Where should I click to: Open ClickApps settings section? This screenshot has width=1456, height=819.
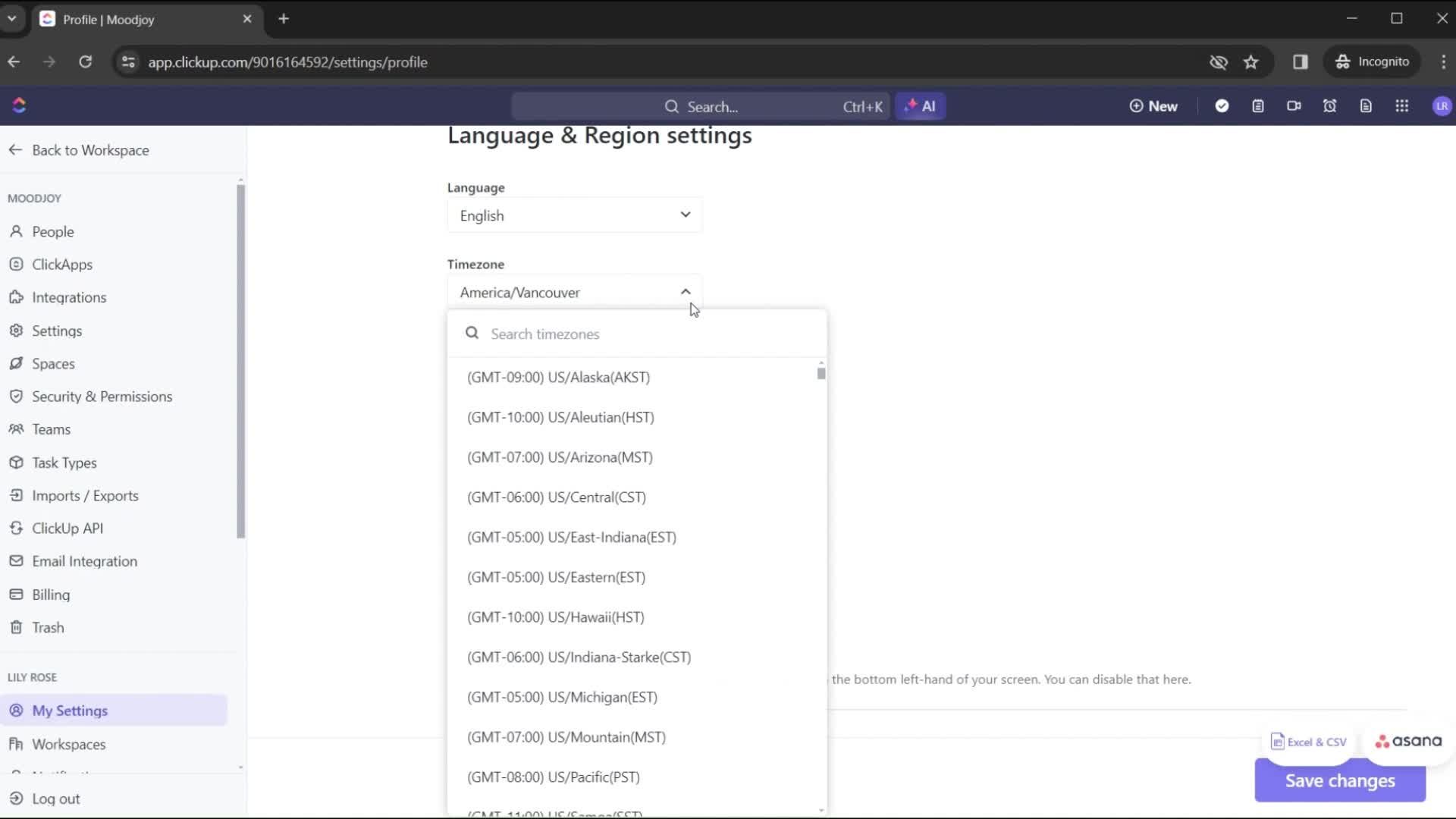[62, 264]
